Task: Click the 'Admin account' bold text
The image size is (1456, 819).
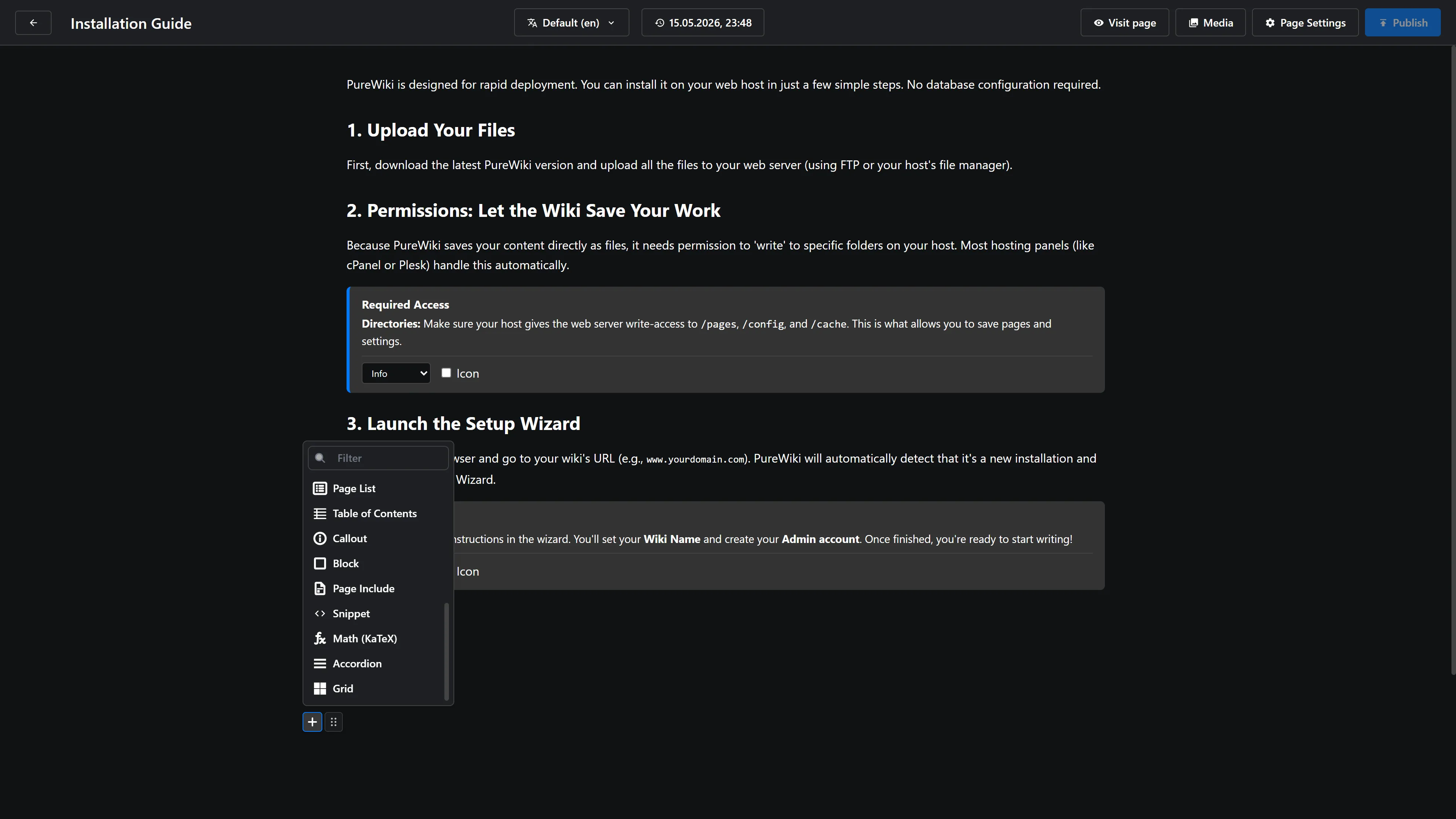Action: 820,539
